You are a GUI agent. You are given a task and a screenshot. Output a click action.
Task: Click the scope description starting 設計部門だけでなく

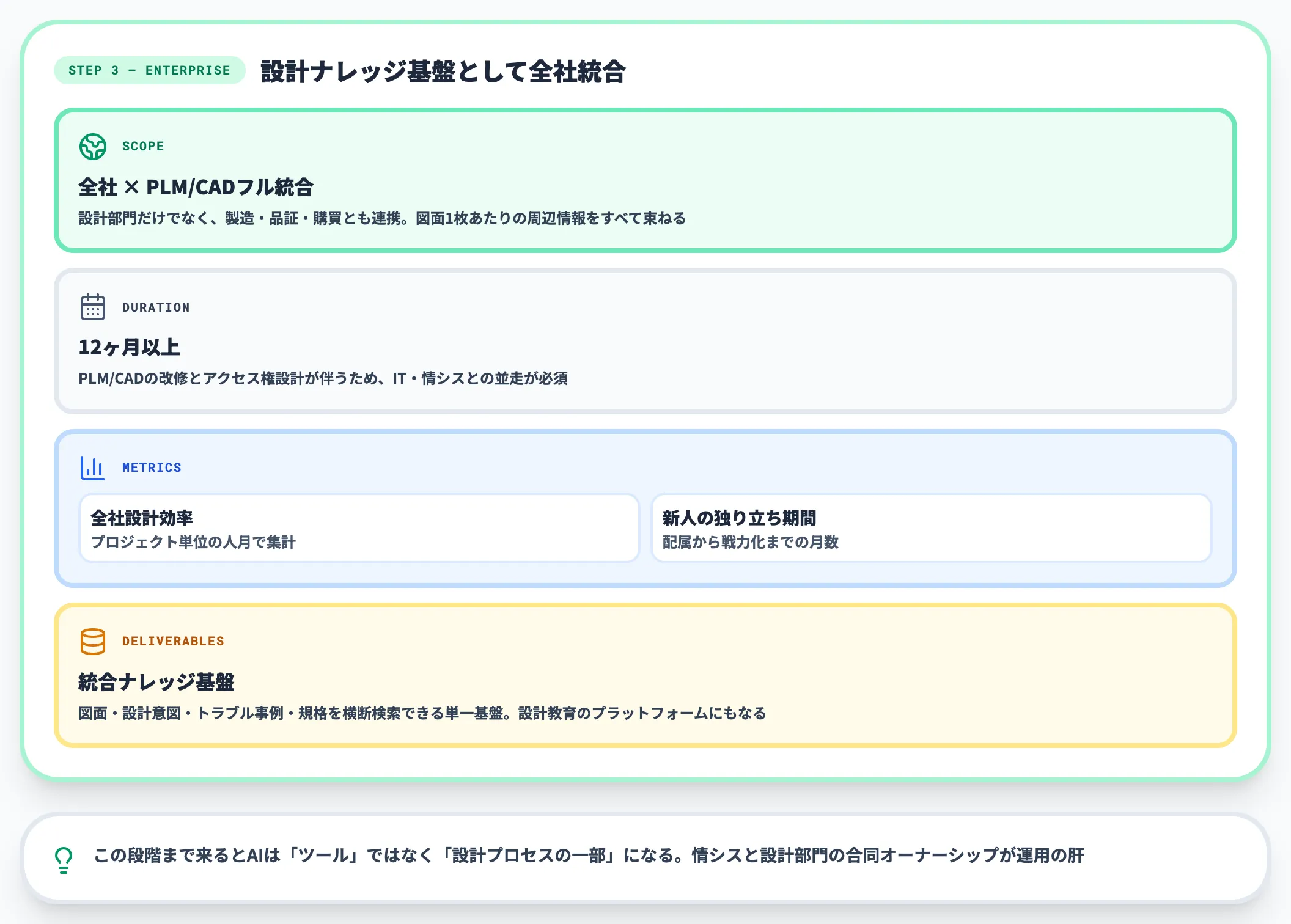coord(382,218)
